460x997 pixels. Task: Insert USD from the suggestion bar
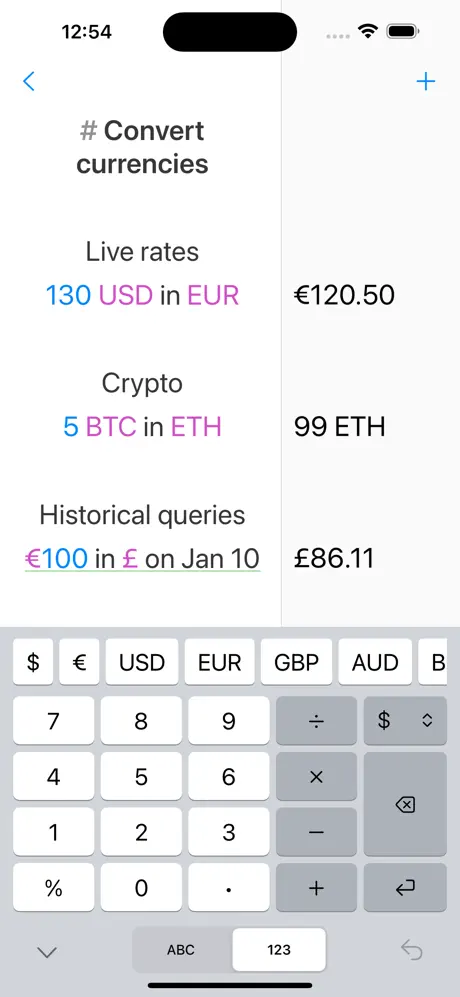tap(142, 663)
